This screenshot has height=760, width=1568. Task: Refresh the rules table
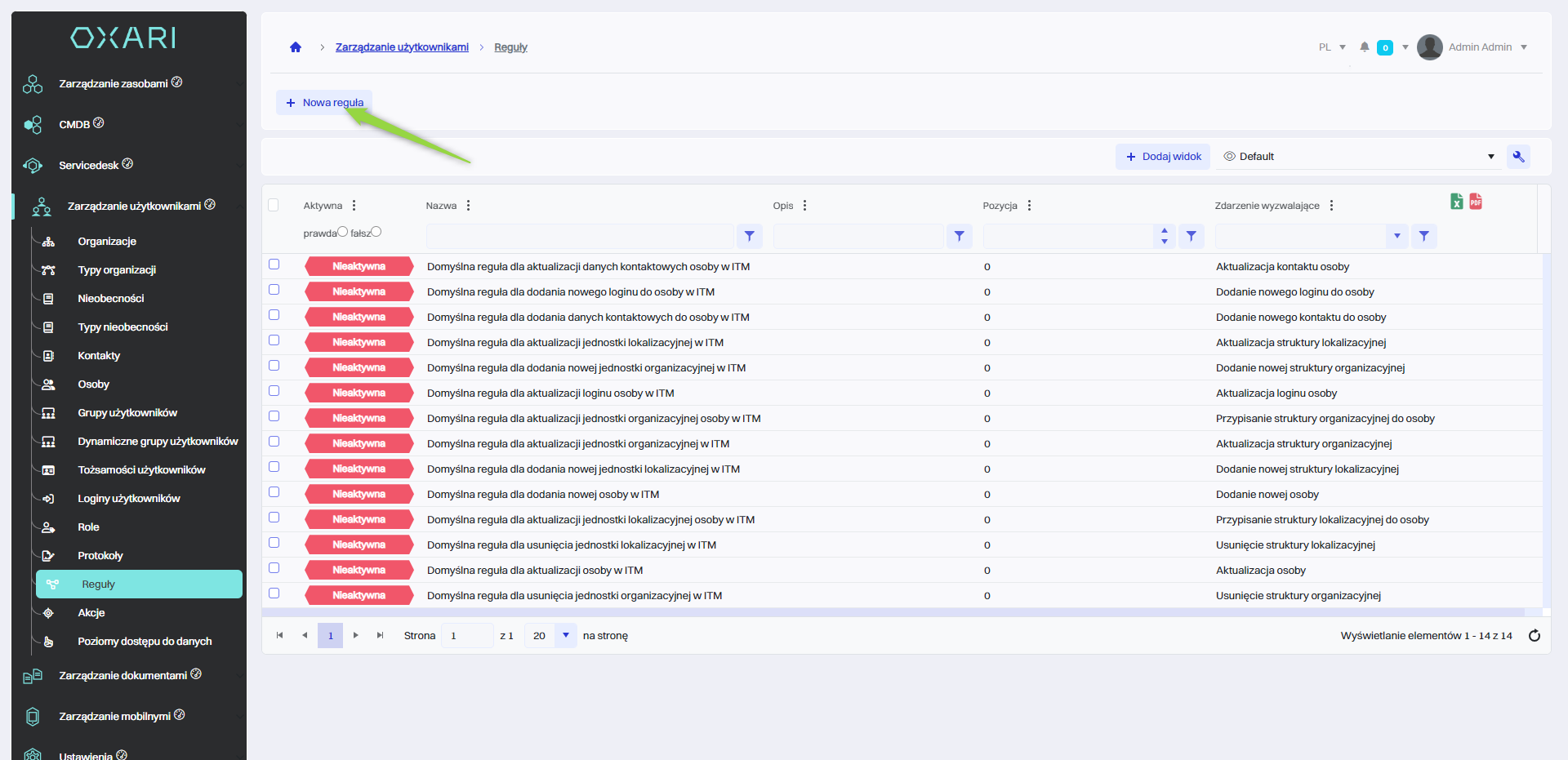coord(1534,636)
